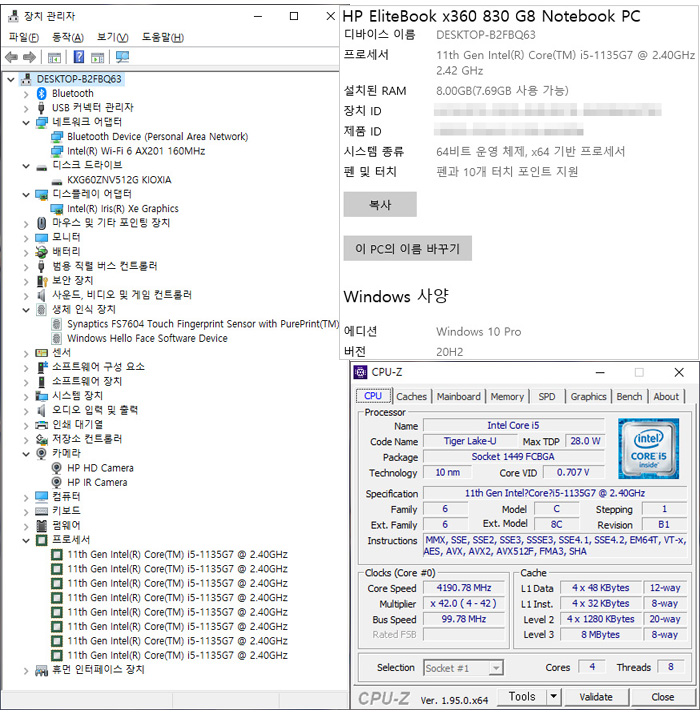Click the first i5-1135G7 processor entry icon

pos(57,555)
